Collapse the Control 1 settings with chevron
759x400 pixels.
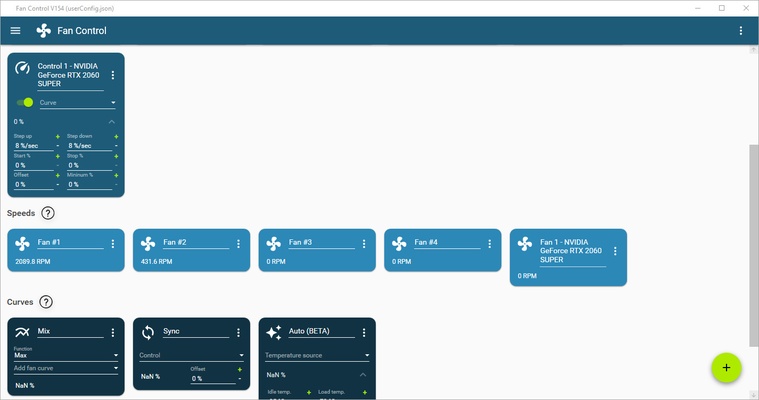click(x=112, y=122)
